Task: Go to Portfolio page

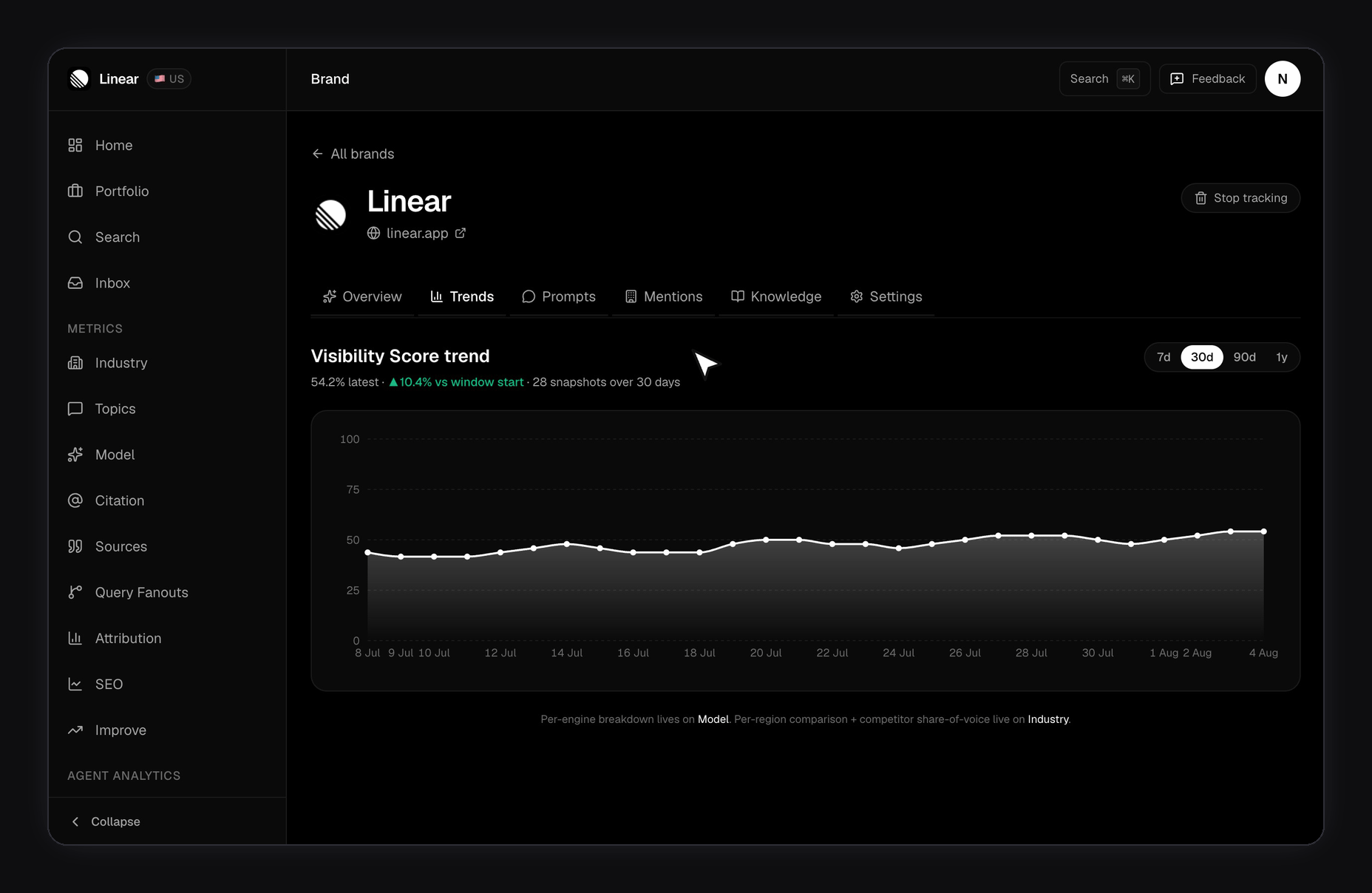Action: pyautogui.click(x=167, y=191)
